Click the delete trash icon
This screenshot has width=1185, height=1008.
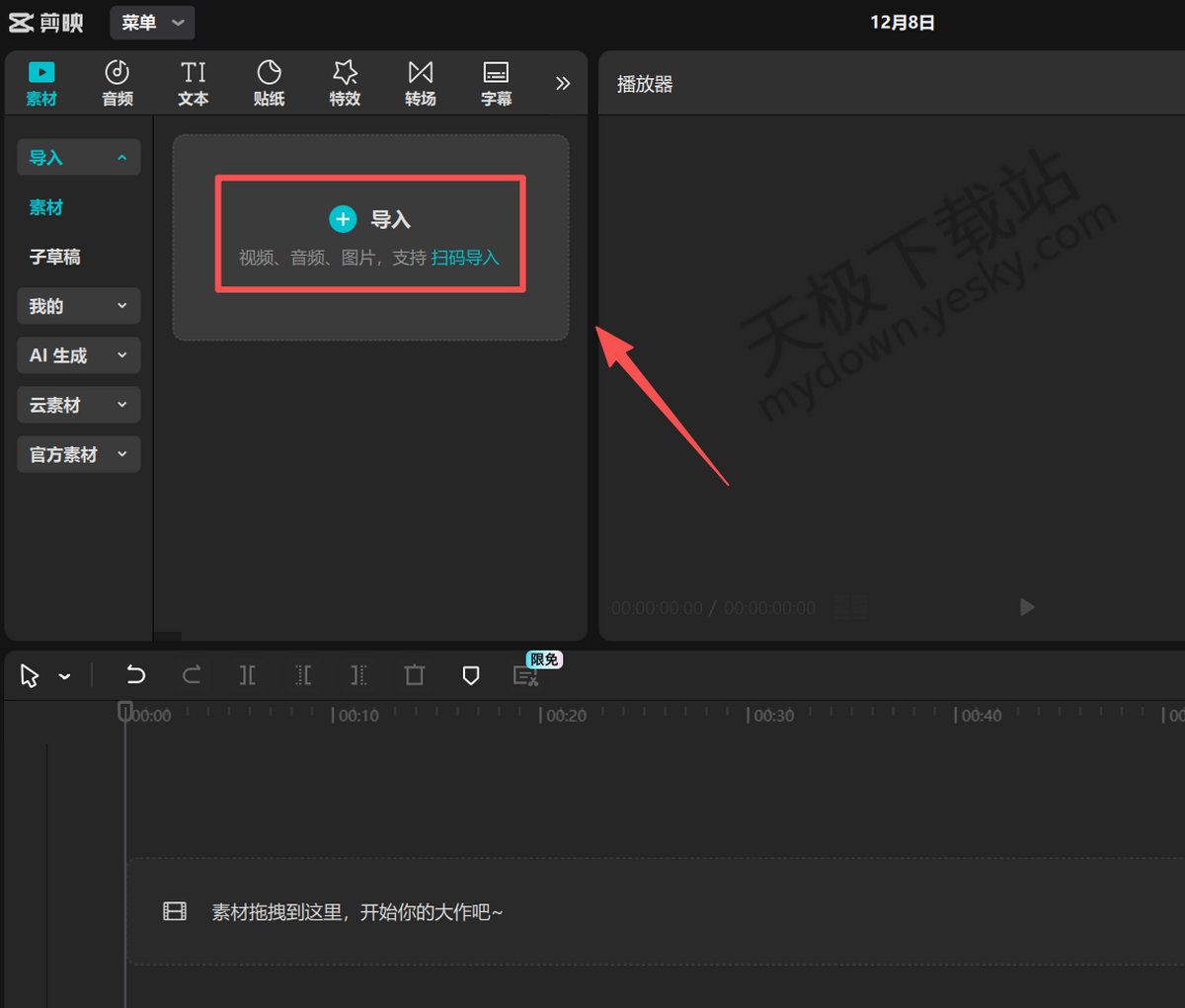point(415,675)
